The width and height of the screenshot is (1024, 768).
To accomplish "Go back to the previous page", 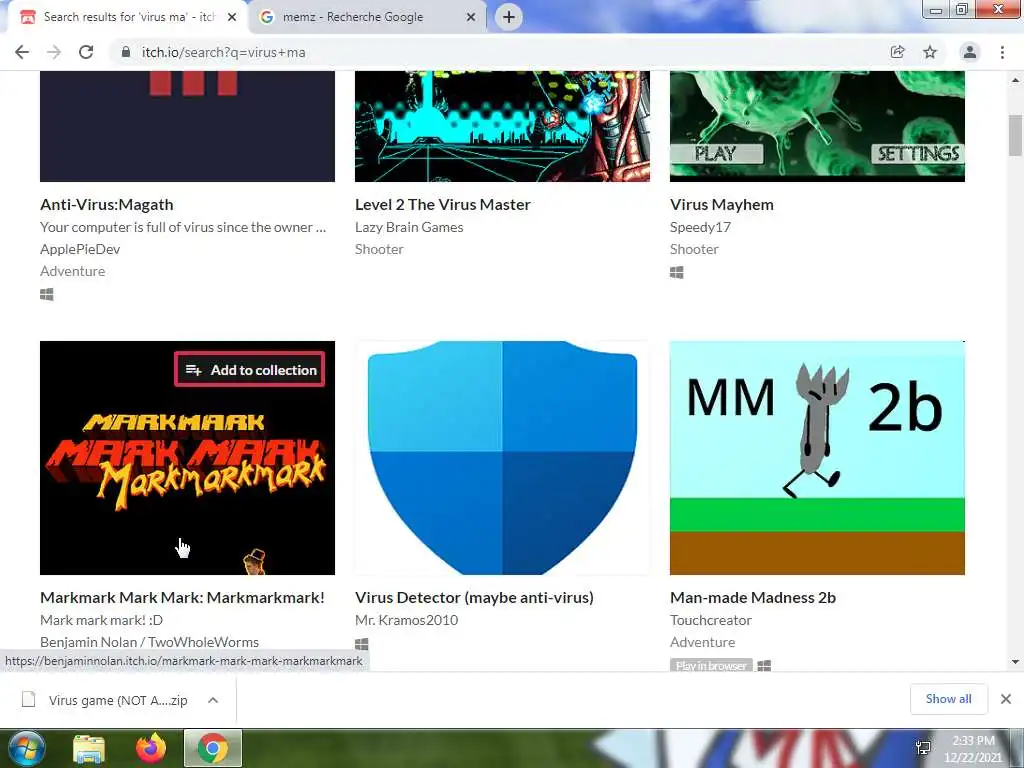I will (x=22, y=52).
